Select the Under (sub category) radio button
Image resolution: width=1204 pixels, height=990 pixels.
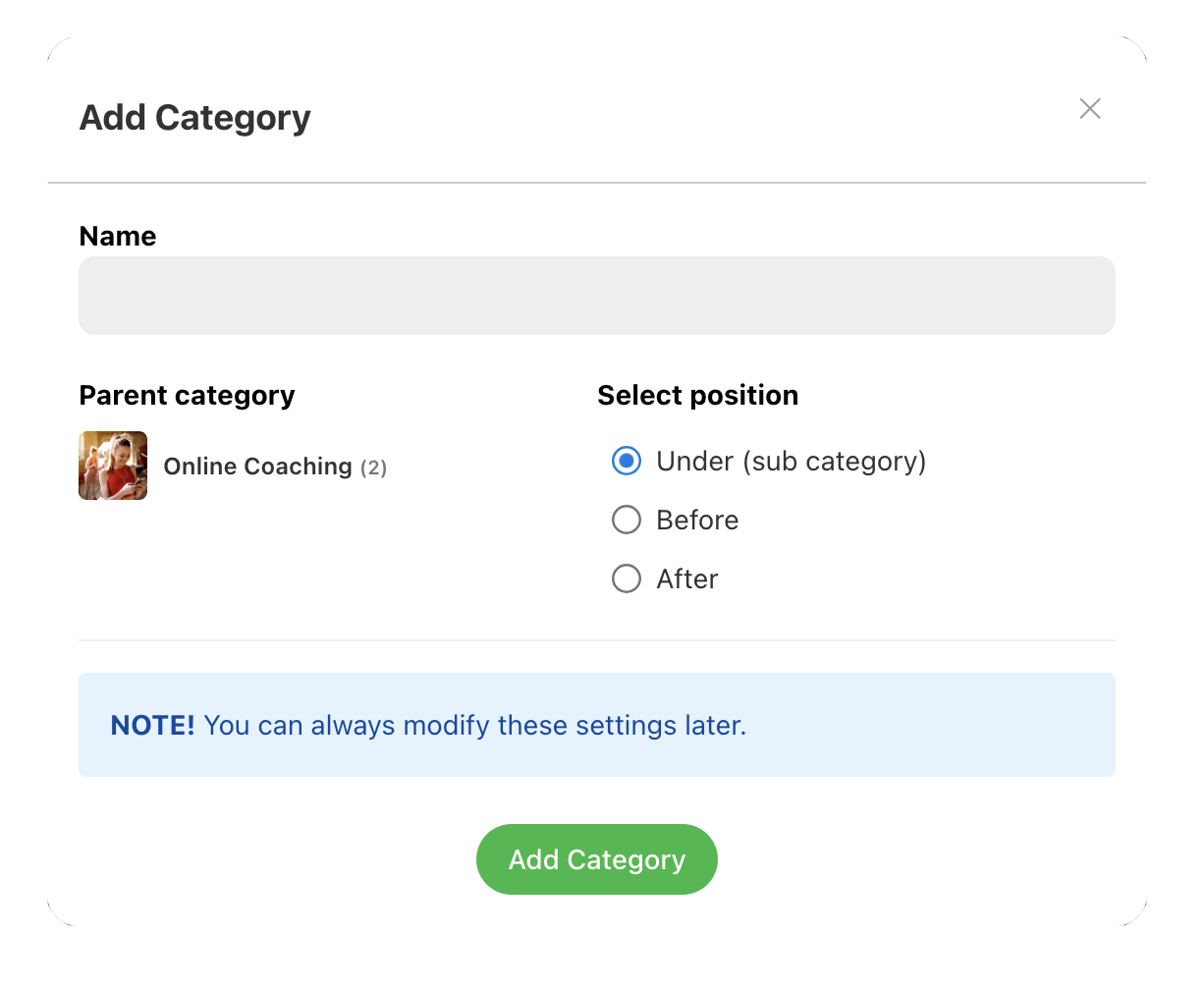coord(627,461)
